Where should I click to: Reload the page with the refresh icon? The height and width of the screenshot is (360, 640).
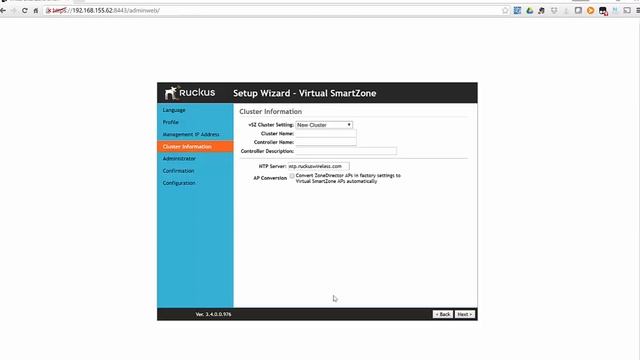pyautogui.click(x=24, y=11)
